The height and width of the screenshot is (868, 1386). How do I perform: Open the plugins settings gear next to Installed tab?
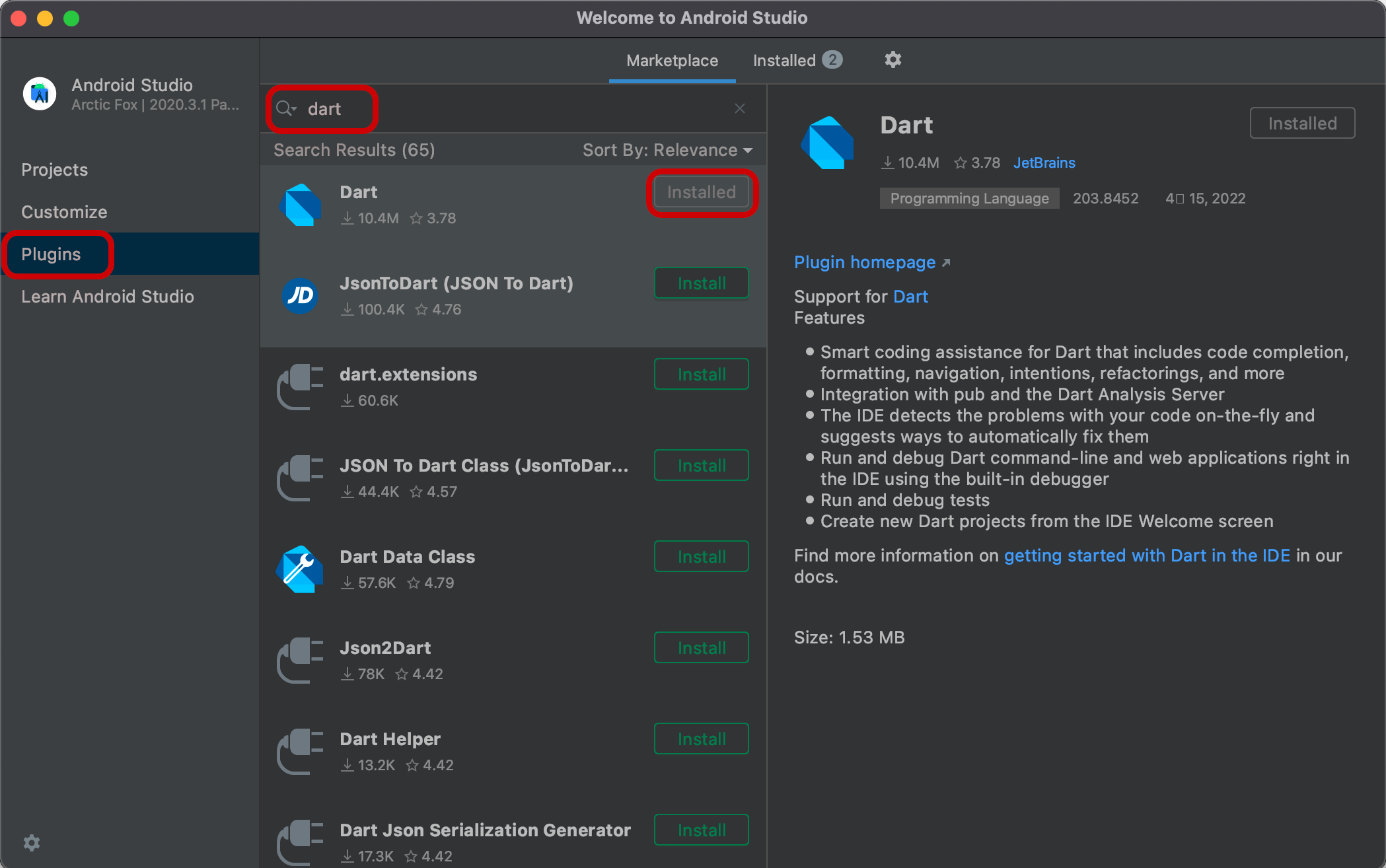pyautogui.click(x=893, y=60)
